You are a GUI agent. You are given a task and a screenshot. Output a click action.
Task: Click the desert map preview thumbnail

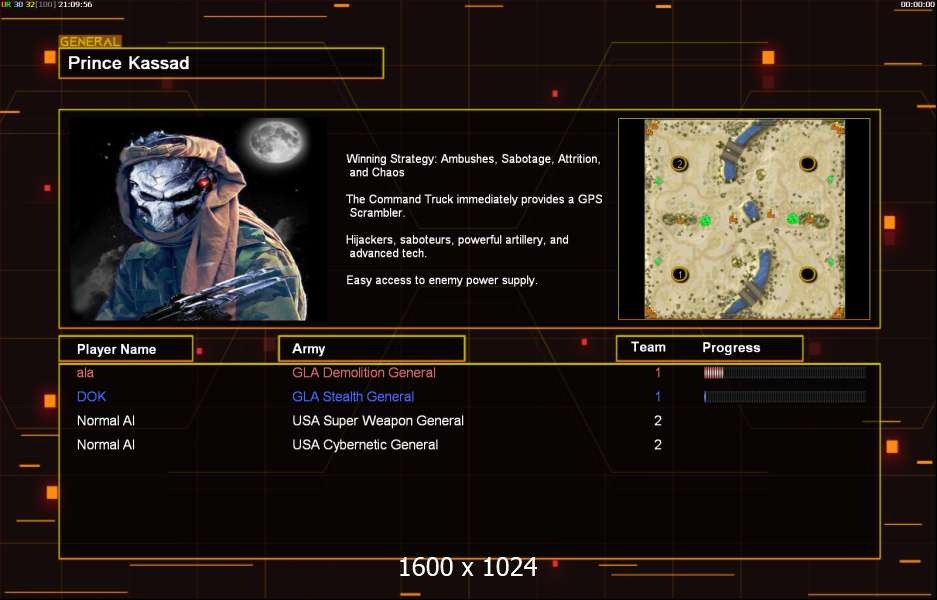coord(744,219)
